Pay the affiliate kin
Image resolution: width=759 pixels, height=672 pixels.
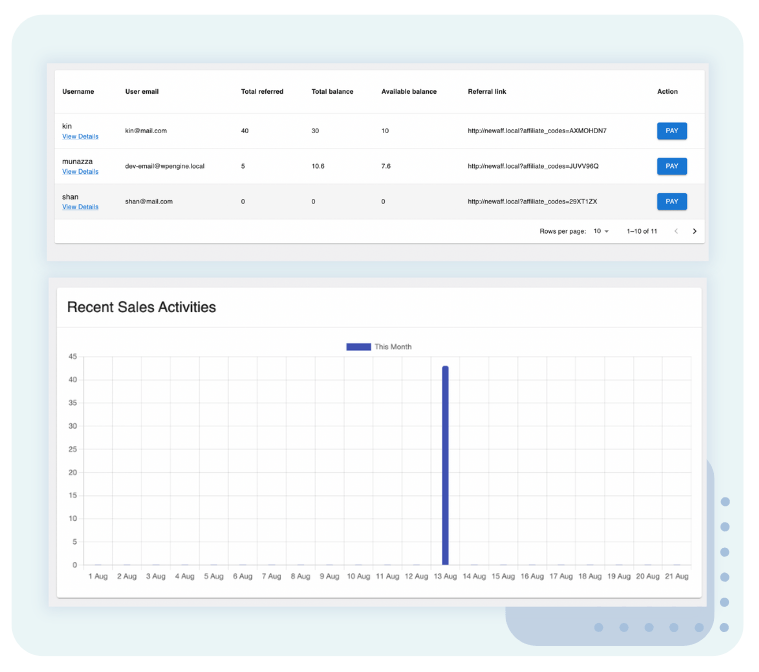coord(671,131)
